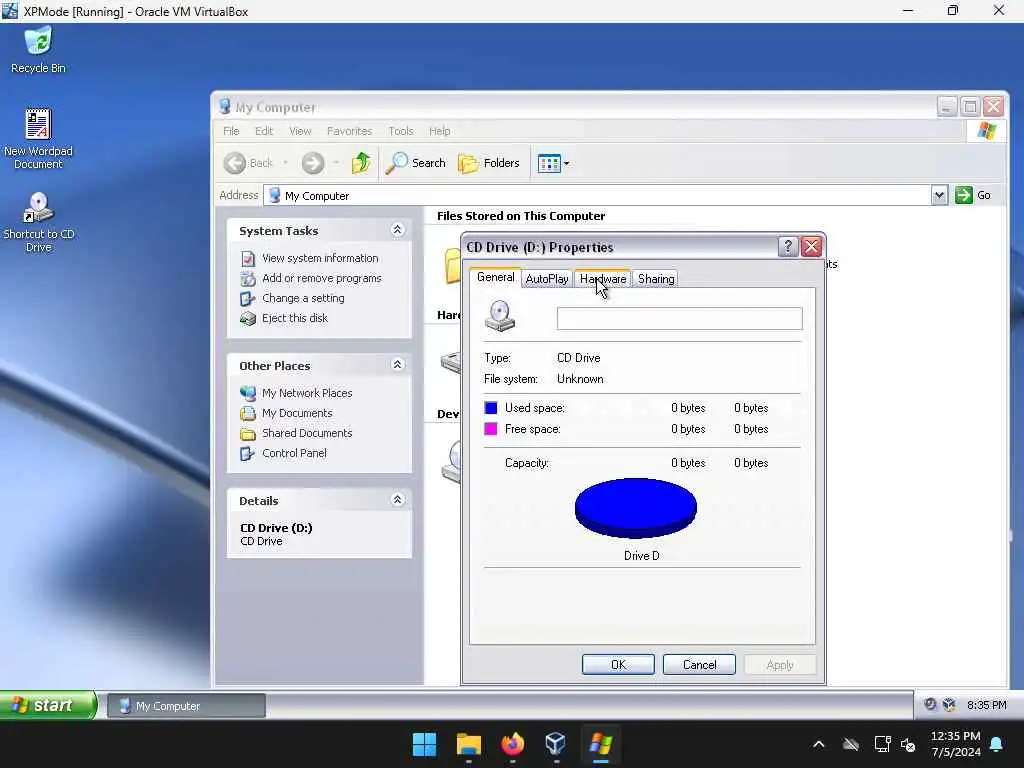Collapse the Details panel
The image size is (1024, 768).
click(397, 500)
